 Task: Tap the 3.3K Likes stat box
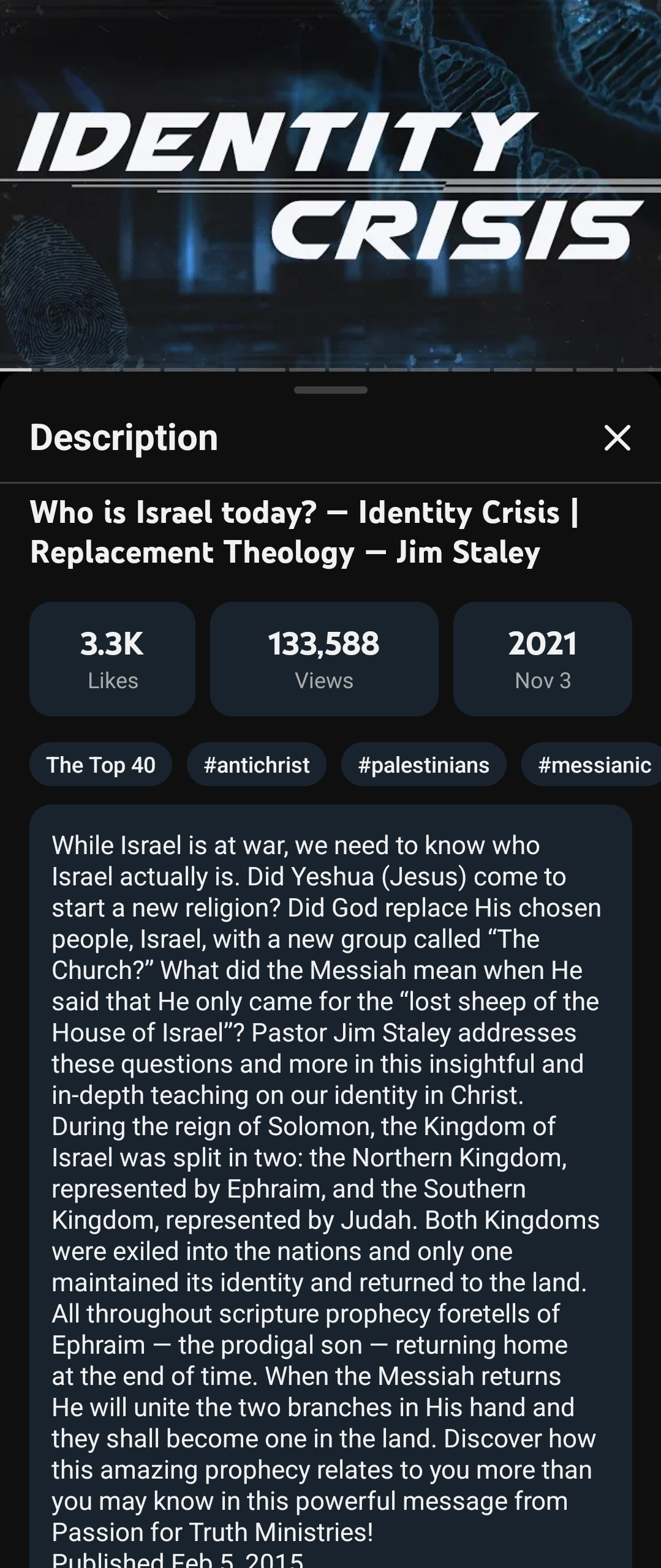point(113,659)
